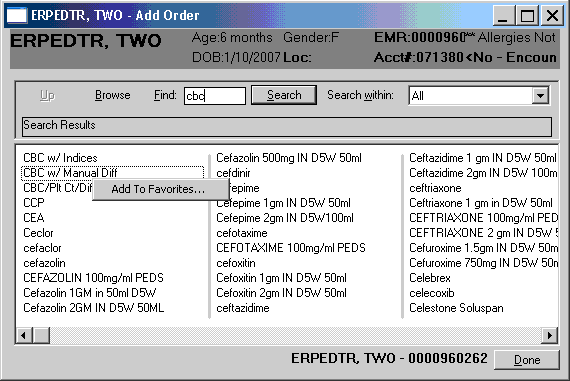
Task: Select Cefoxitin 2gm IN D5W 50ml
Action: click(281, 293)
